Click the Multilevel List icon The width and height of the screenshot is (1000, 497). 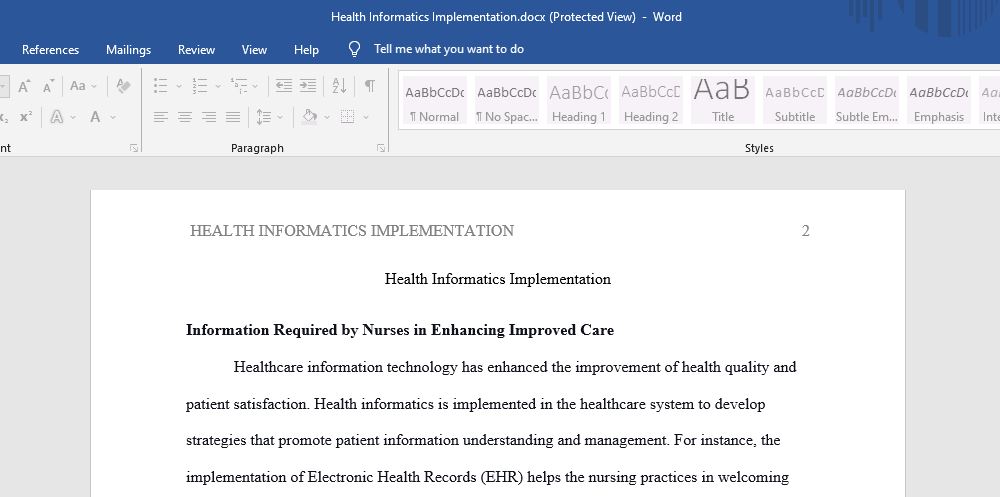pyautogui.click(x=239, y=85)
